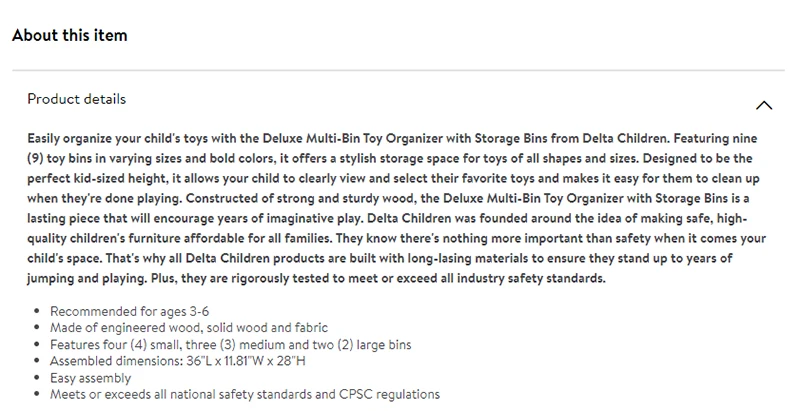Image resolution: width=800 pixels, height=411 pixels.
Task: Click the Recommended for ages 3-6 bullet
Action: (x=130, y=311)
